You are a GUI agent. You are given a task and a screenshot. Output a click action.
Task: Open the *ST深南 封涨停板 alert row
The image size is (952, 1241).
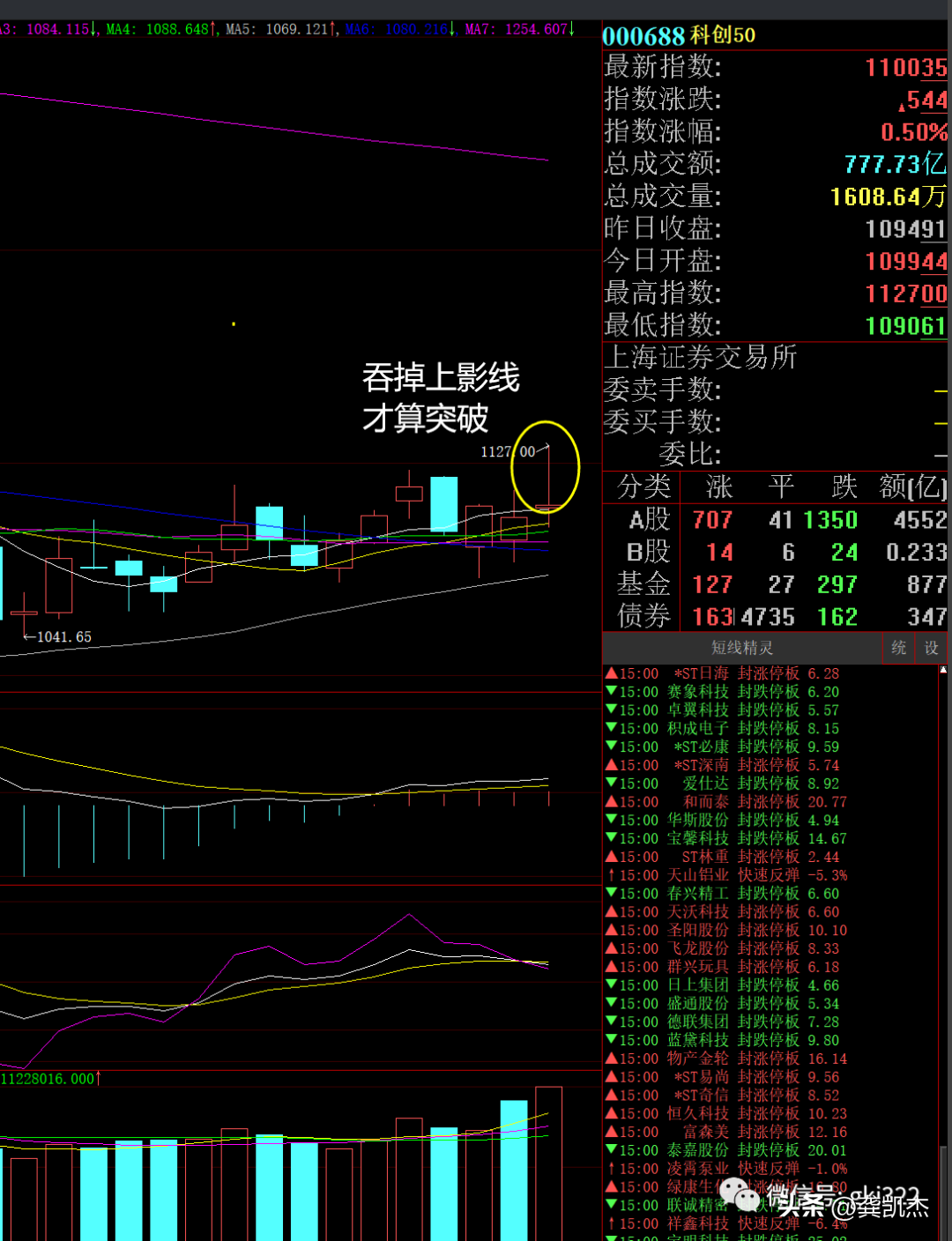click(x=722, y=765)
